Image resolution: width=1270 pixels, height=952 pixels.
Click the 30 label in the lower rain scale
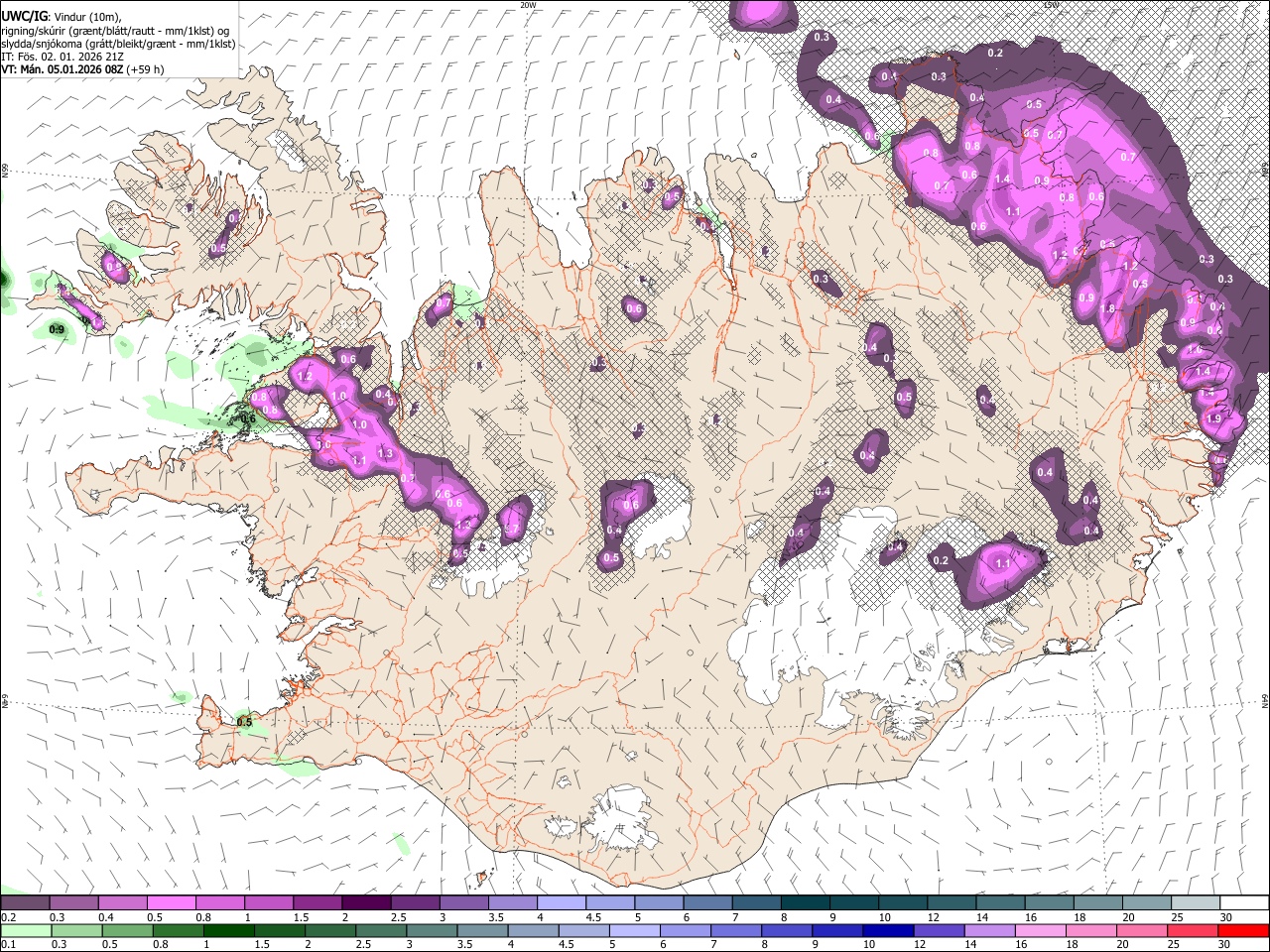pos(1224,944)
